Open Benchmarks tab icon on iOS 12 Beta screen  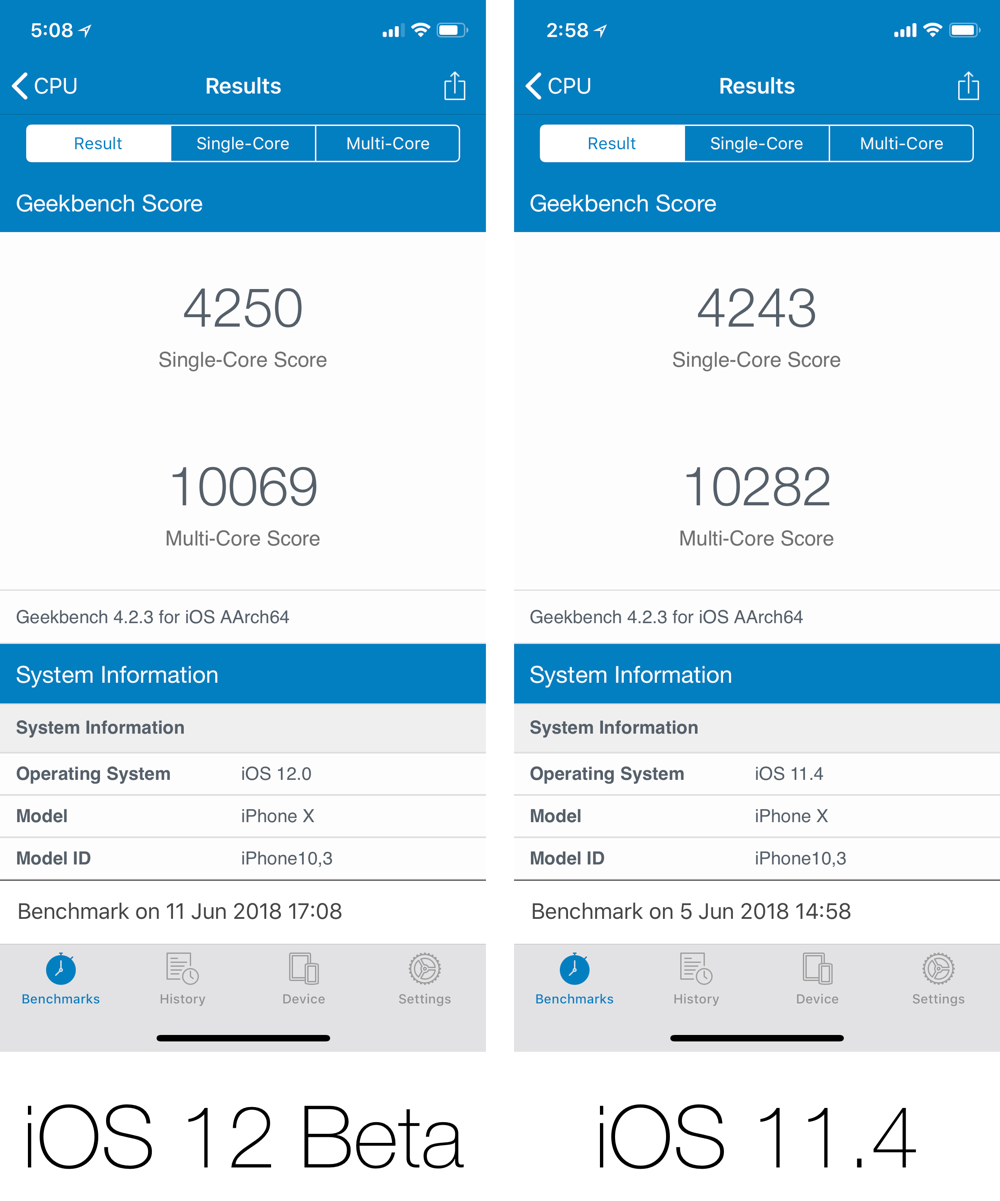pyautogui.click(x=61, y=969)
